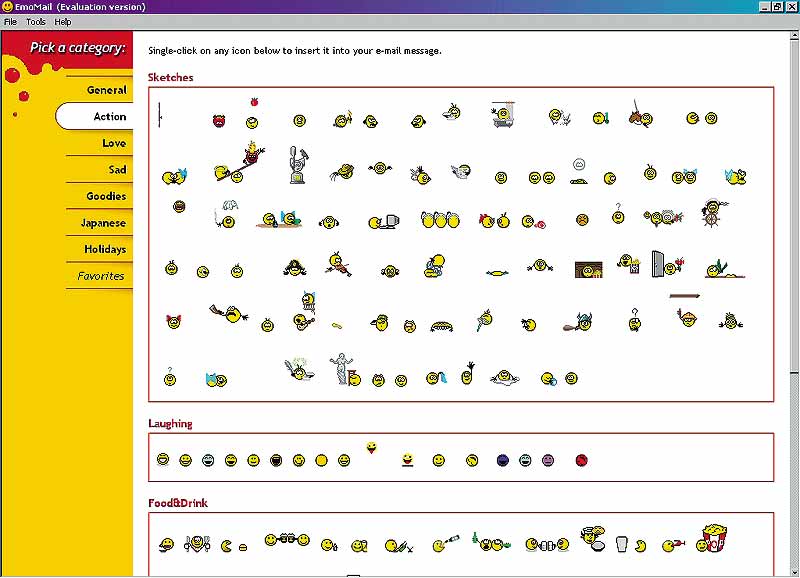Insert the smiley in the brown cinema box
This screenshot has height=578, width=800.
[x=588, y=269]
